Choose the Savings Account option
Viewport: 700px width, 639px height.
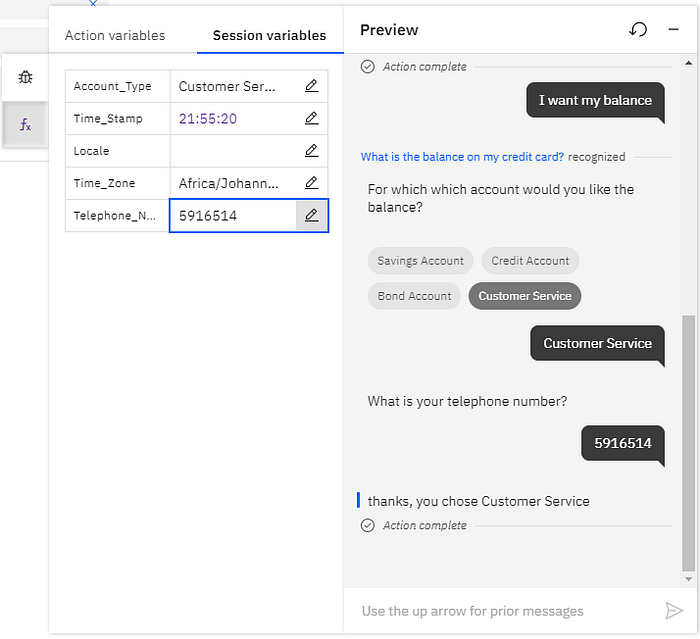tap(420, 261)
